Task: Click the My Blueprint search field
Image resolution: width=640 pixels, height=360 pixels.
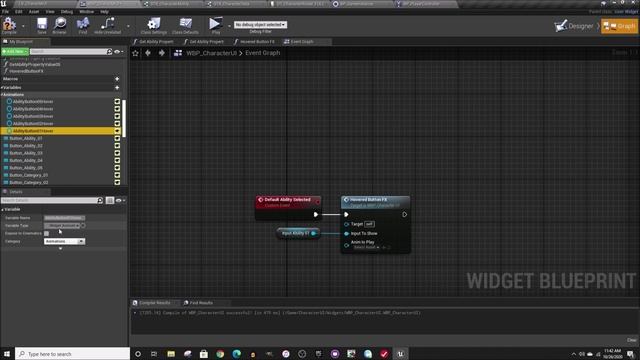Action: [x=70, y=51]
